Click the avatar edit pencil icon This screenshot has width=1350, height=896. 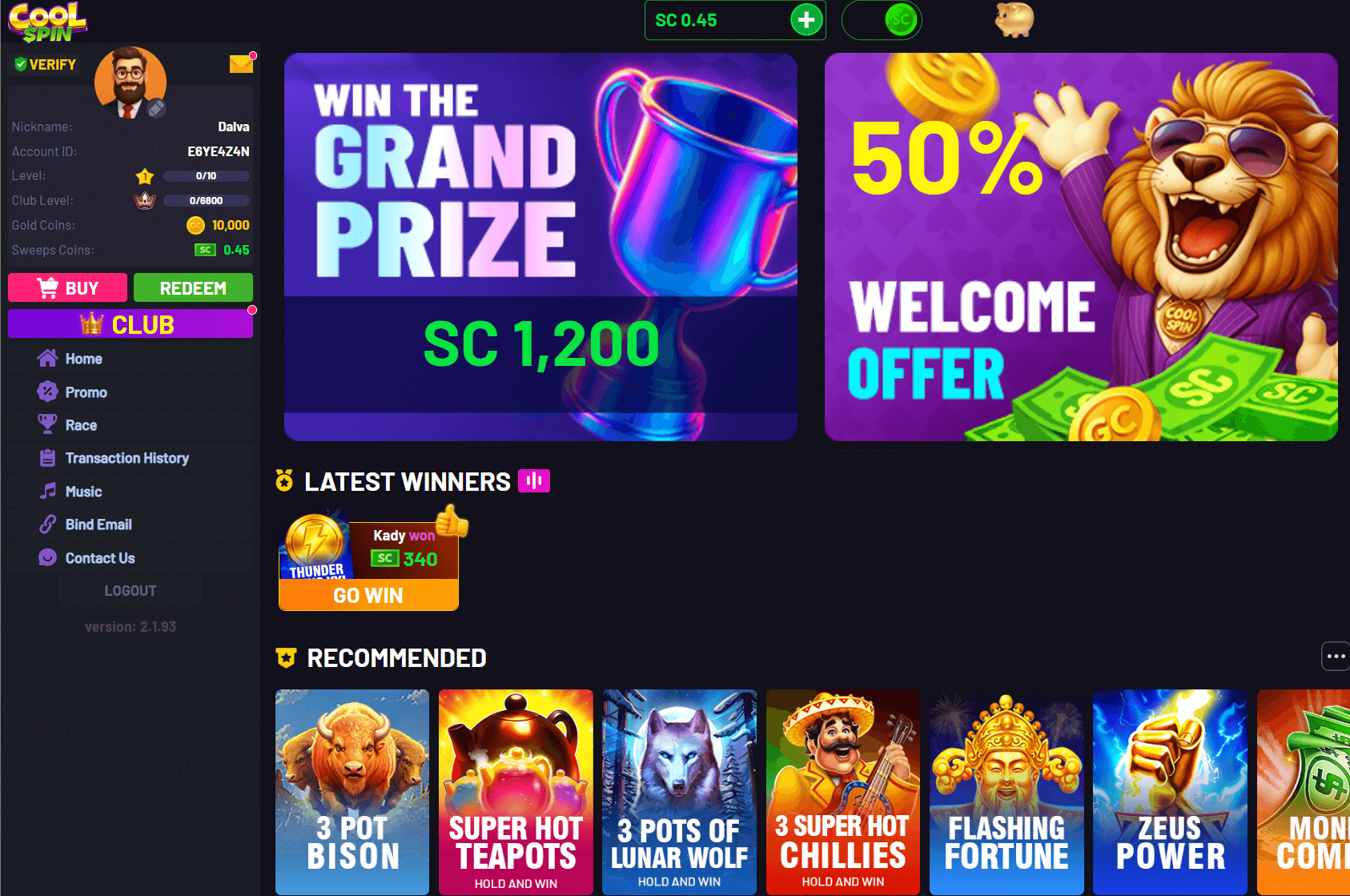tap(156, 108)
